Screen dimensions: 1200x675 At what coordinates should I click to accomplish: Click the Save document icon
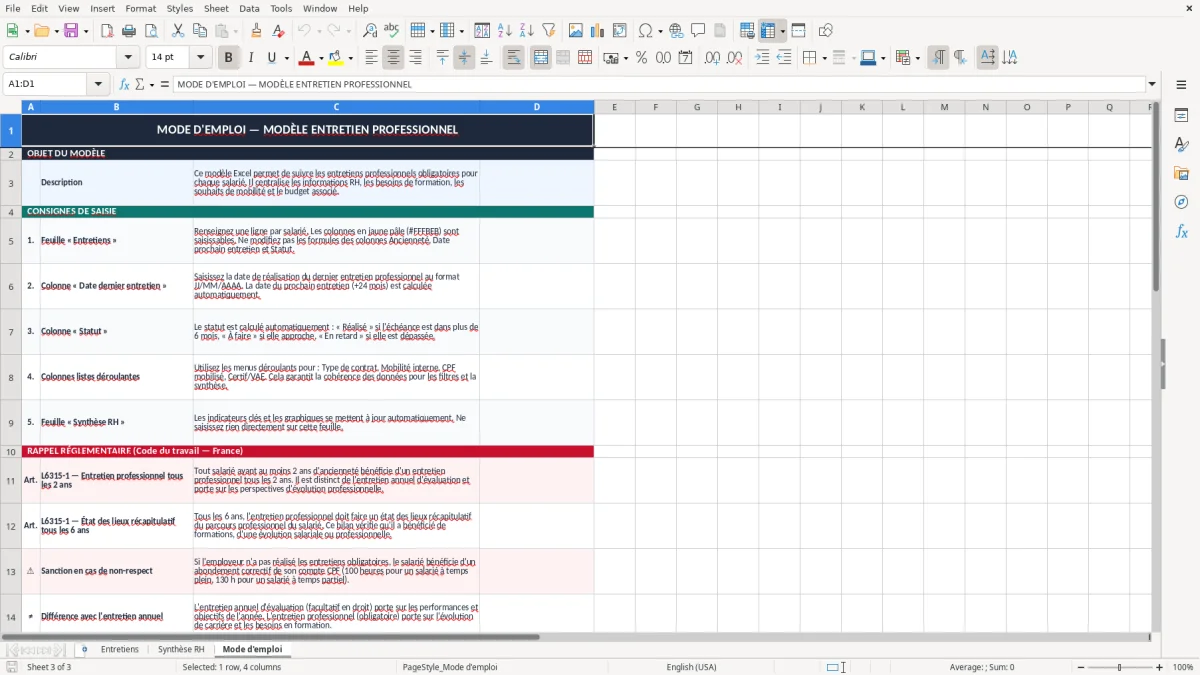[71, 31]
